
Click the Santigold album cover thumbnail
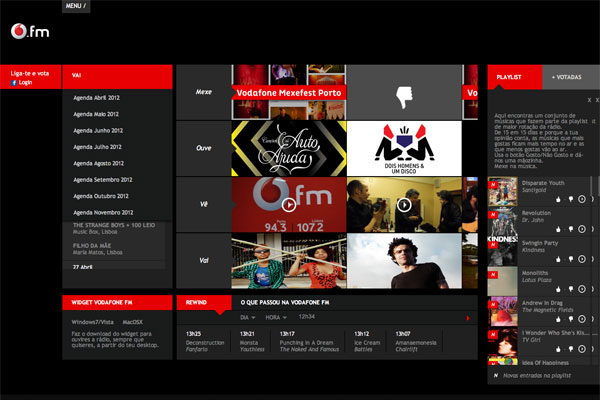(502, 191)
